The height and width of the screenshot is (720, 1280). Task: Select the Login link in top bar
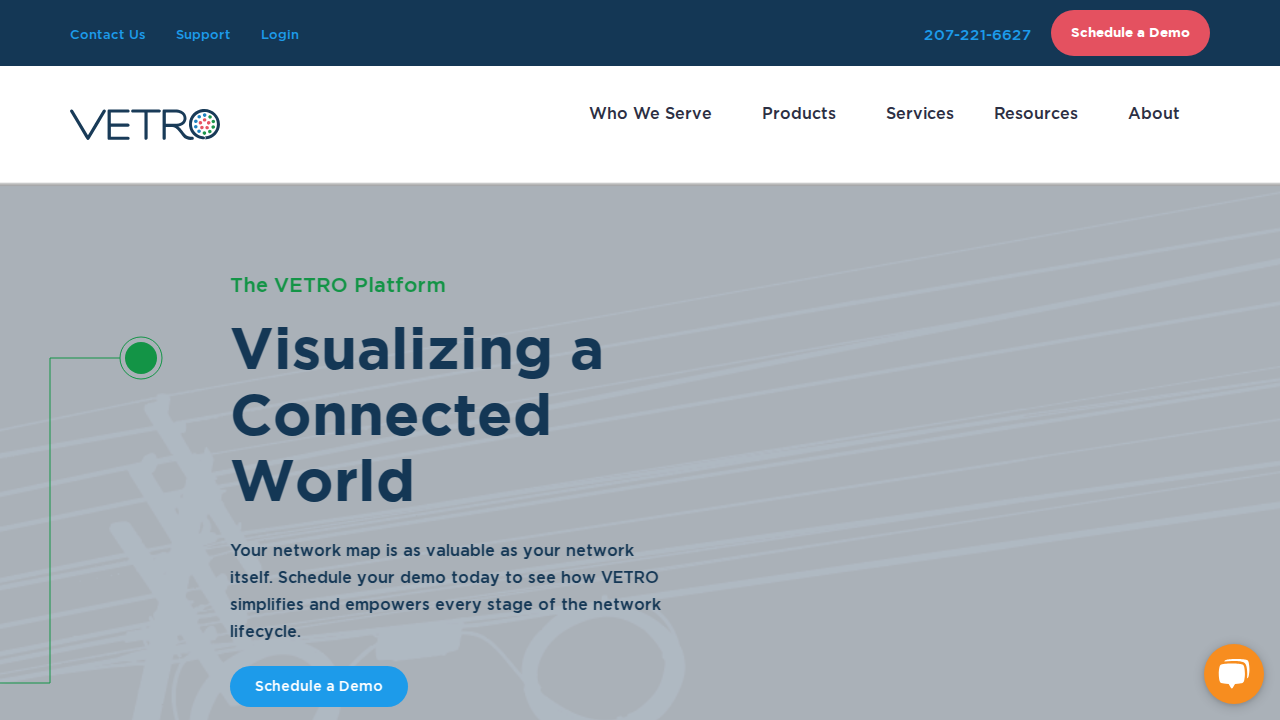[x=280, y=34]
